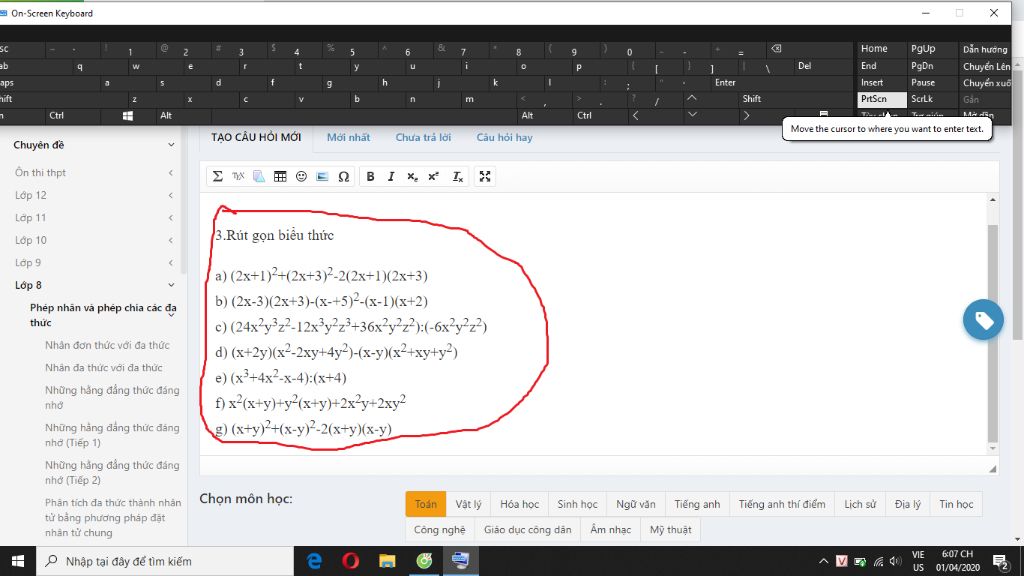Select the Vật lý subject
The image size is (1024, 576).
(468, 504)
